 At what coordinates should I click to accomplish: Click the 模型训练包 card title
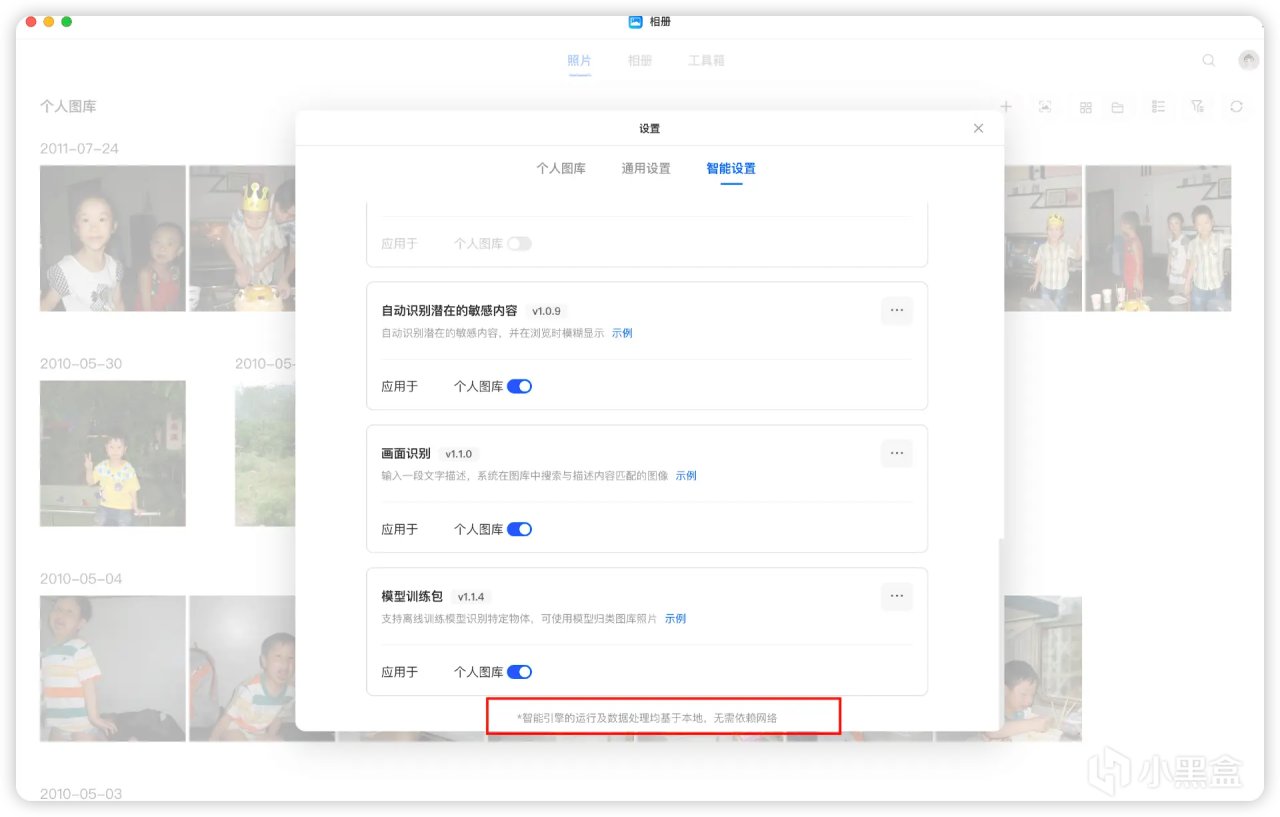pyautogui.click(x=412, y=597)
